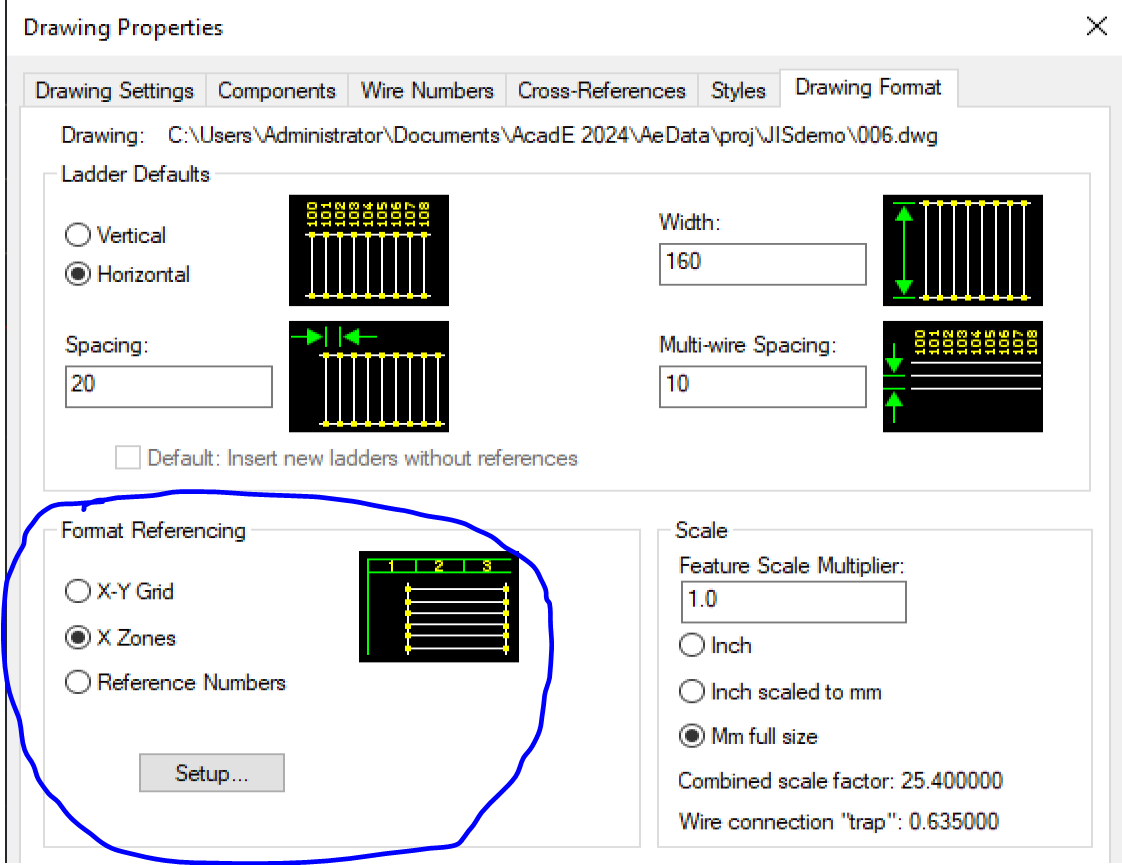Click the ladder rung numbering preview image
1122x865 pixels.
368,250
